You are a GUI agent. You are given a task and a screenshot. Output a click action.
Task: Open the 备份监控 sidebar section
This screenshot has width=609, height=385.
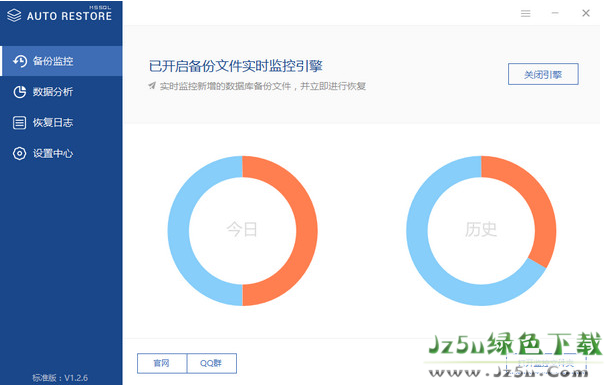(x=61, y=61)
